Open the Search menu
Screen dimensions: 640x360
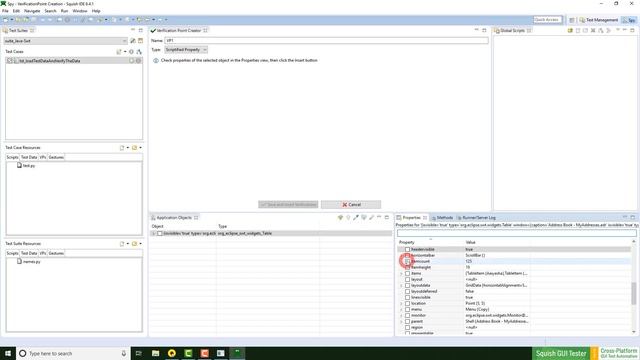click(x=50, y=11)
